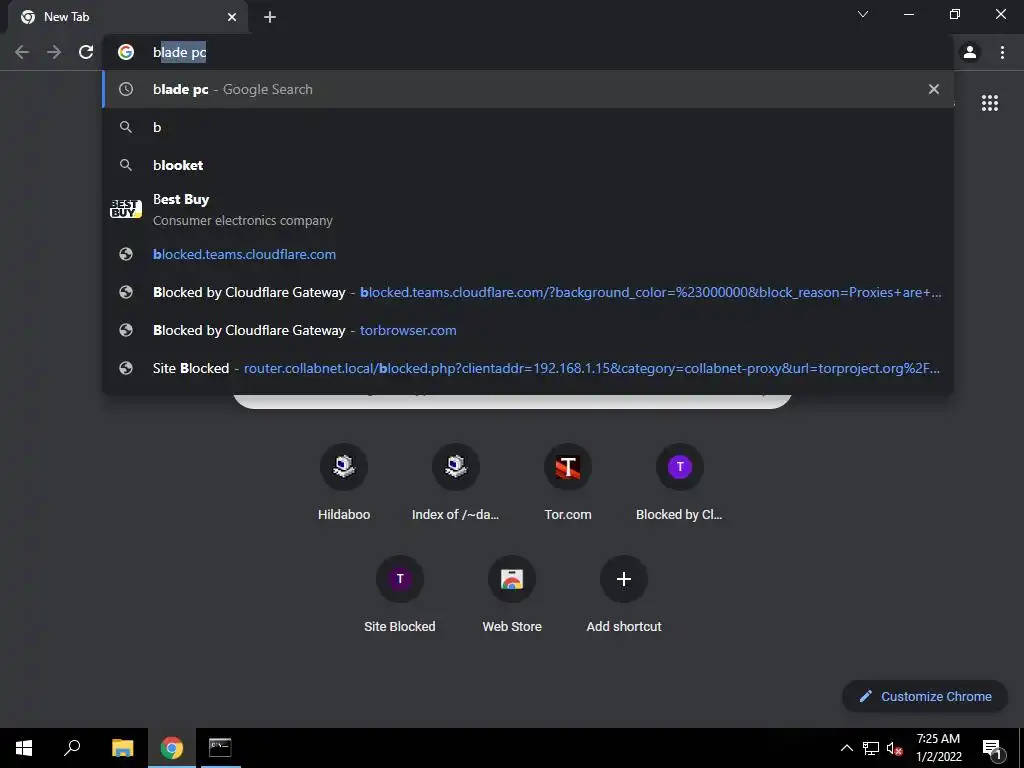
Task: Select the 'b' search suggestion
Action: click(x=528, y=127)
